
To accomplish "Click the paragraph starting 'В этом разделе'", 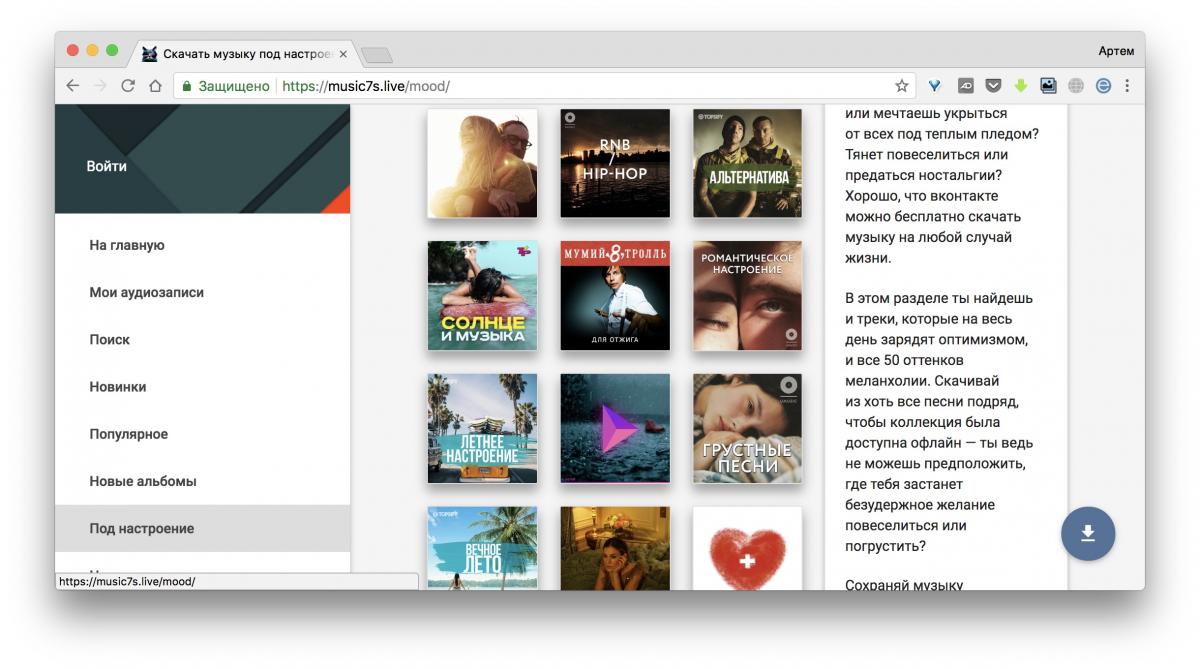I will (x=939, y=422).
